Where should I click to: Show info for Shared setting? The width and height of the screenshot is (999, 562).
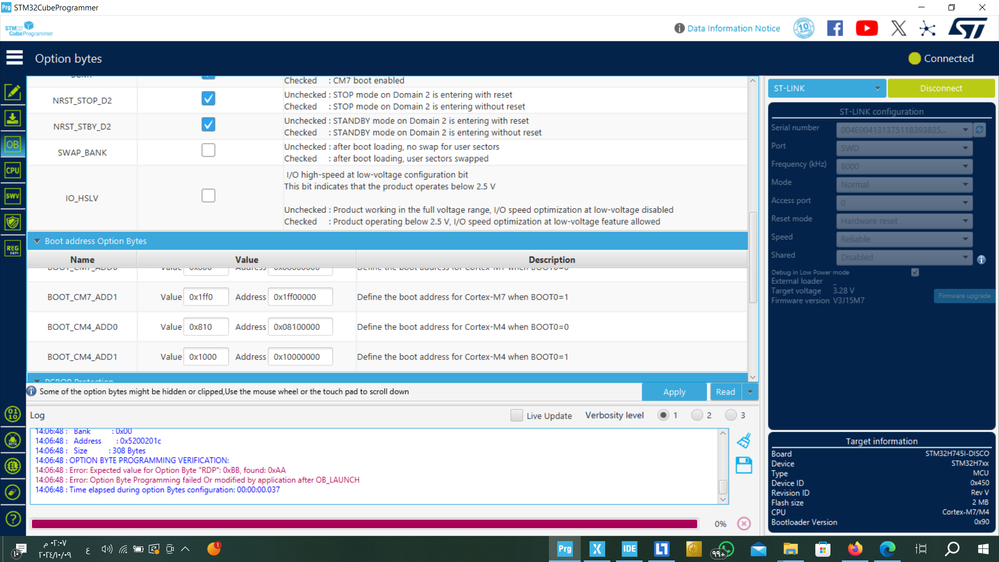tap(981, 259)
